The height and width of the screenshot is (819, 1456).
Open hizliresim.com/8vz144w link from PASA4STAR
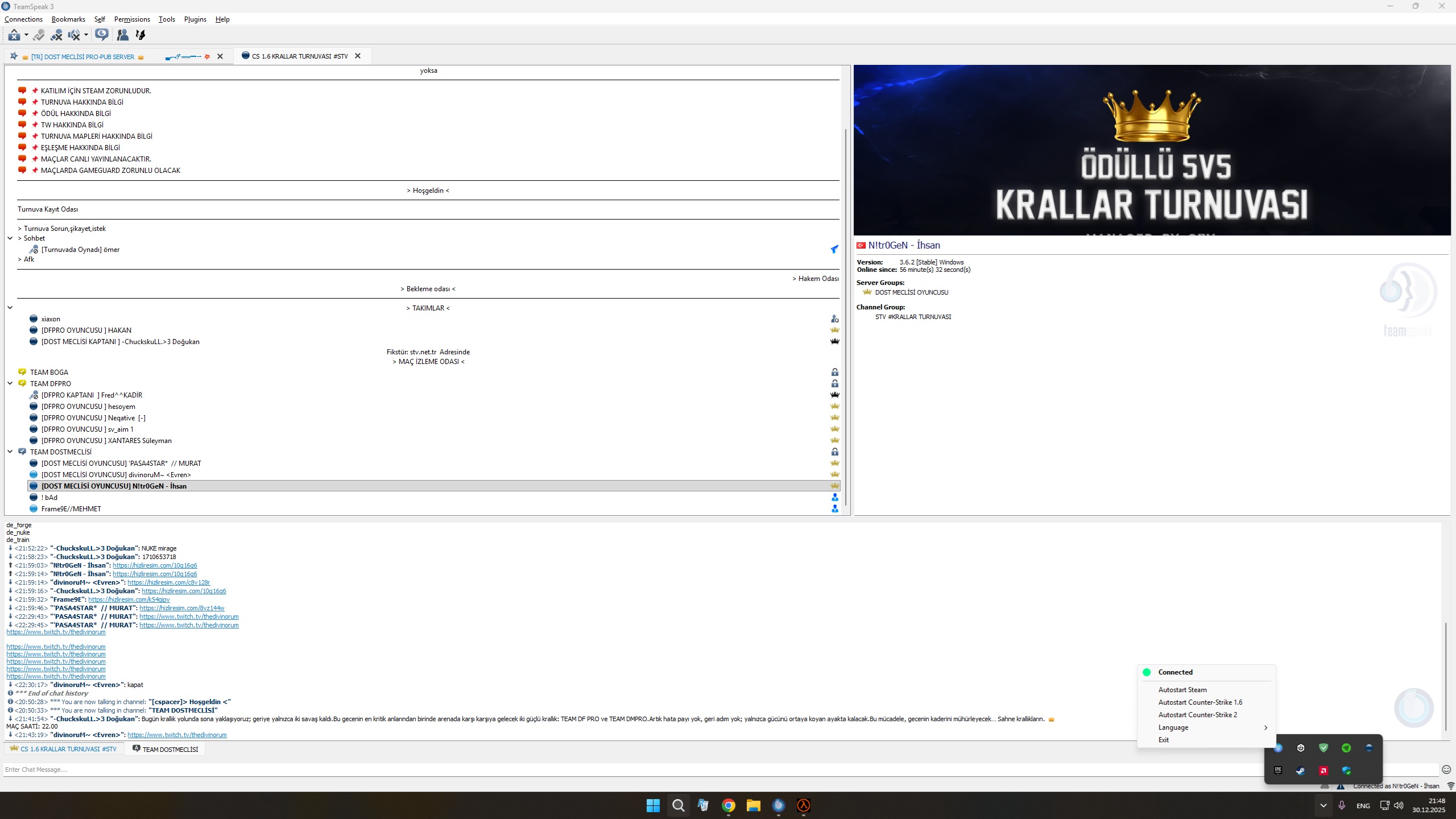[182, 608]
